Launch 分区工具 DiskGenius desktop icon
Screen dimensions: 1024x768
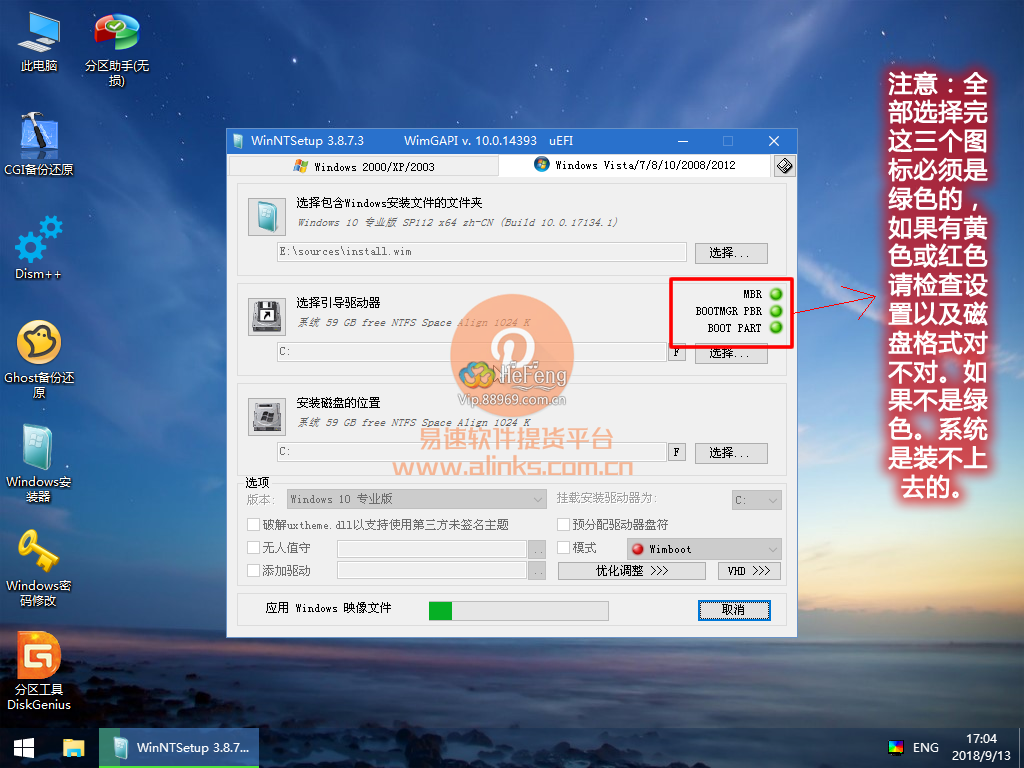click(39, 671)
